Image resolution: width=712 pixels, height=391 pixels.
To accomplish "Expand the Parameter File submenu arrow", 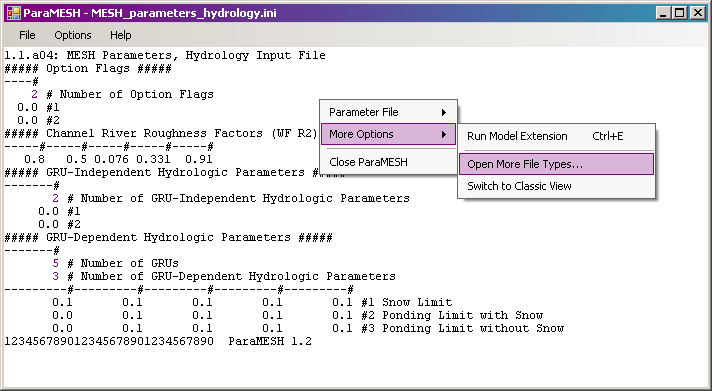I will (x=444, y=112).
